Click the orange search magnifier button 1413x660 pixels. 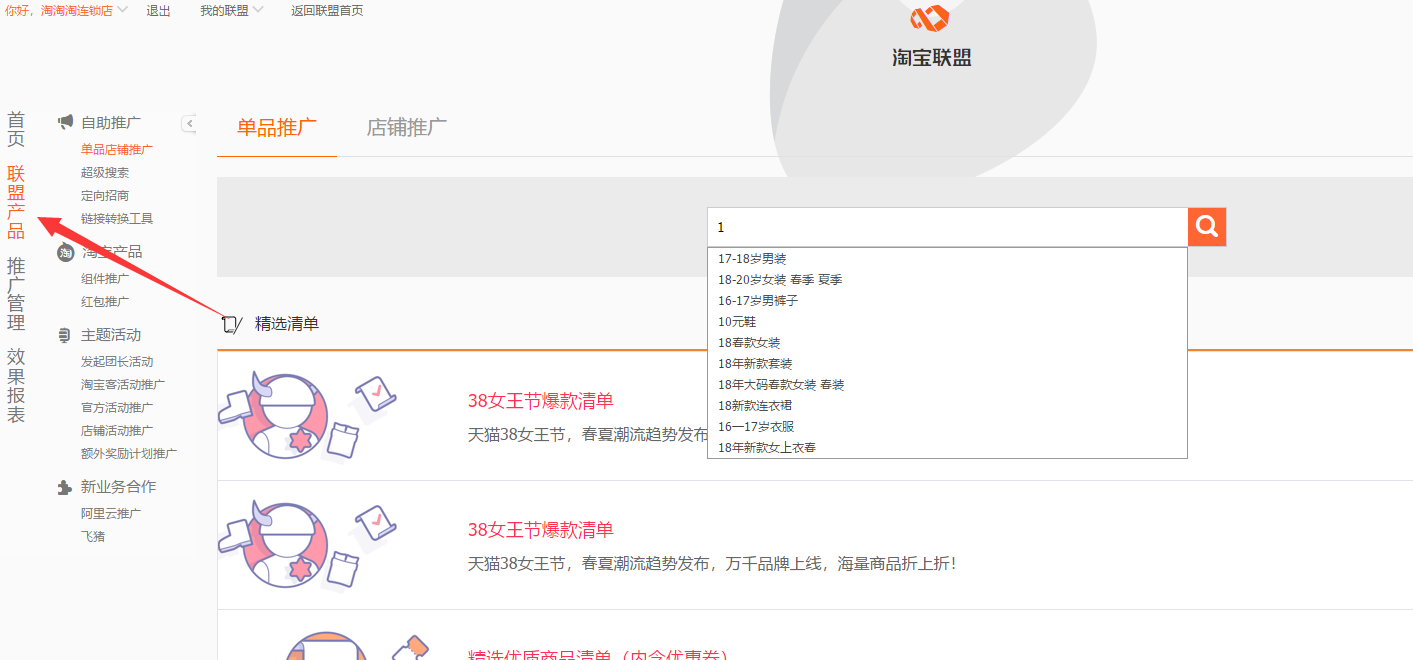point(1207,227)
